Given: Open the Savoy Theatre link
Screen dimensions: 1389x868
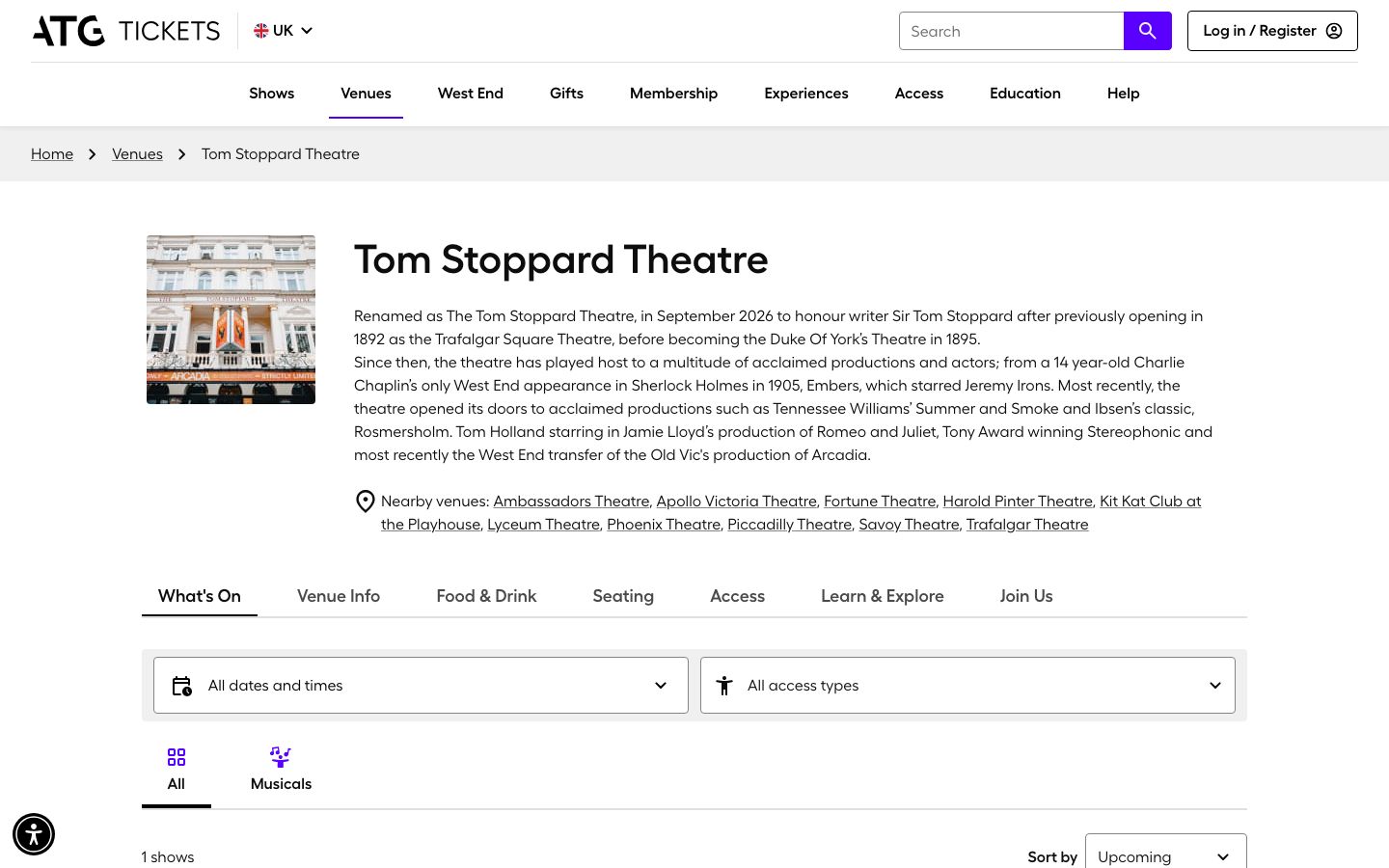Looking at the screenshot, I should 909,525.
